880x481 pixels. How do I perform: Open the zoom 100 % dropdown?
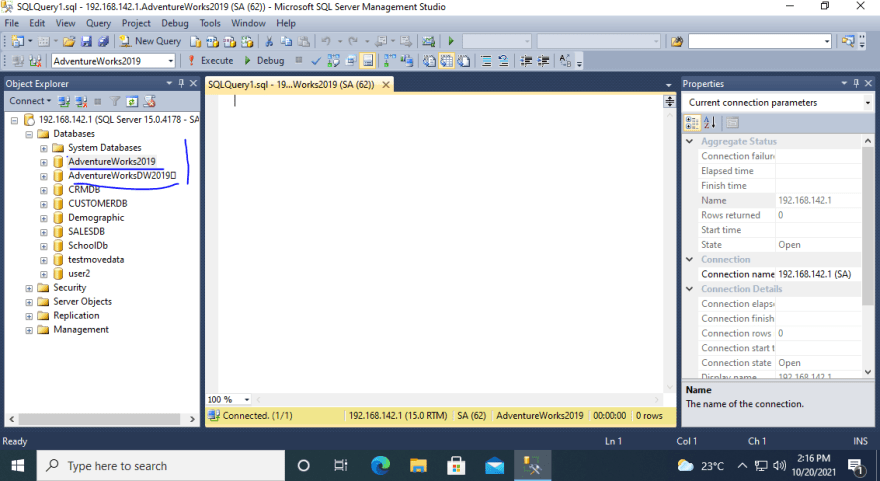246,400
